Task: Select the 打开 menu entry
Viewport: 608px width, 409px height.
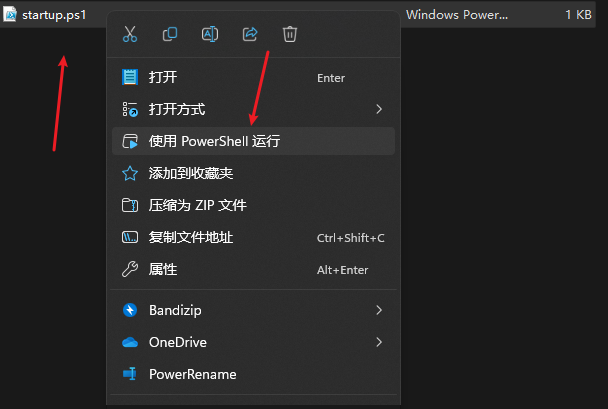Action: [253, 77]
